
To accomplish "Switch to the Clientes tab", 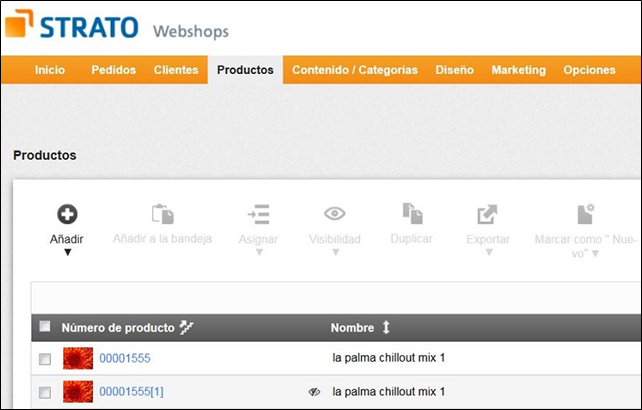I will 176,70.
